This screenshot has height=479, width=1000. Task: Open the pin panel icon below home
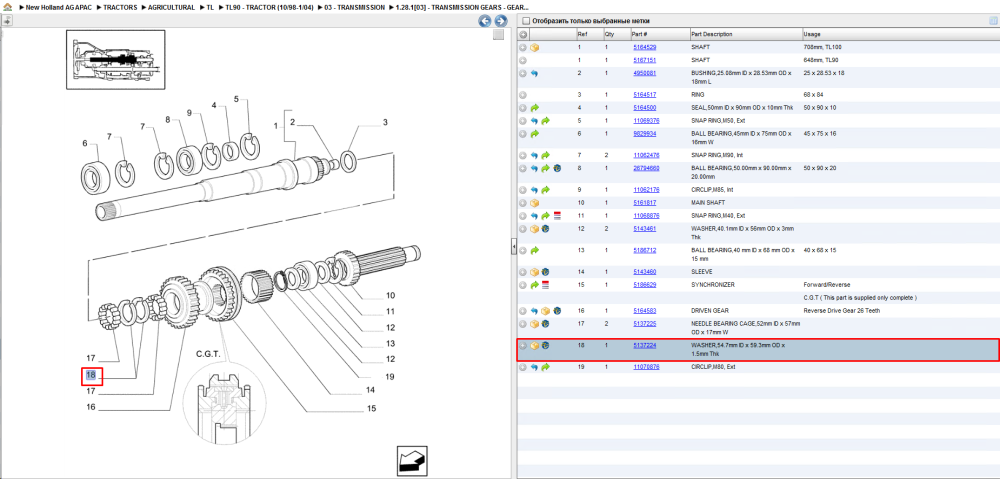pos(7,20)
